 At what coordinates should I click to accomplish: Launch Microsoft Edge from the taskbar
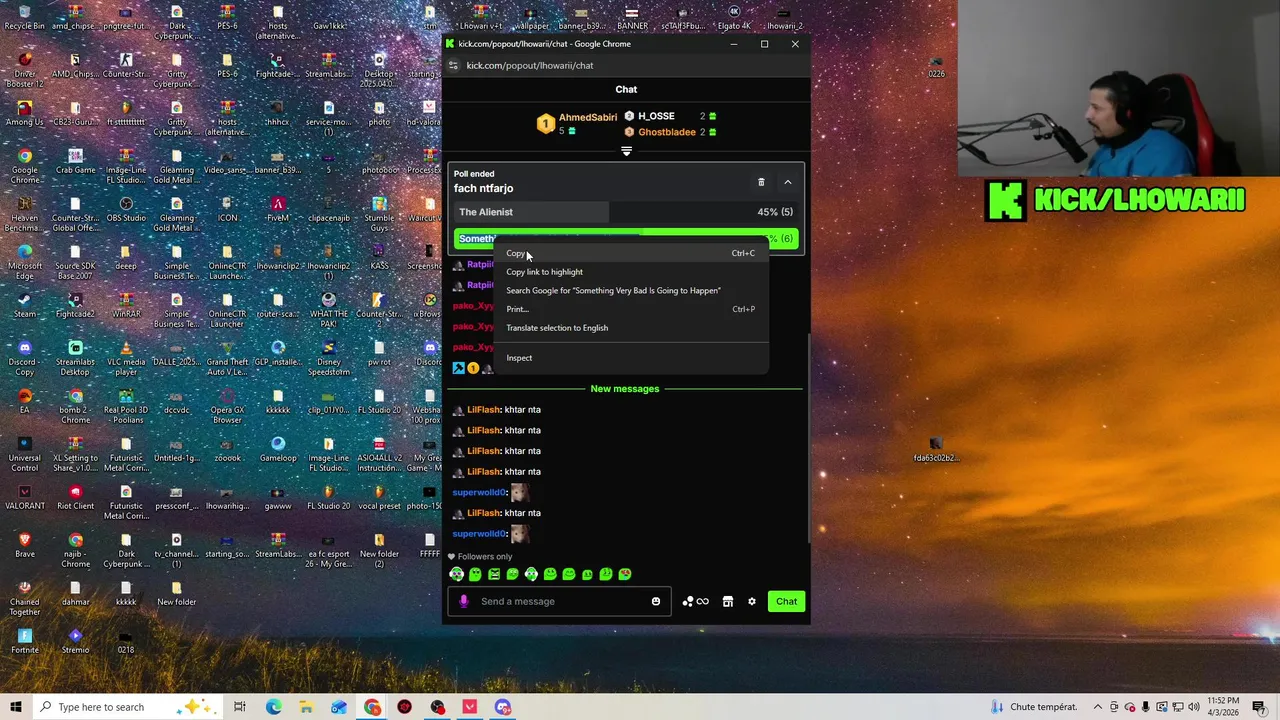[273, 707]
